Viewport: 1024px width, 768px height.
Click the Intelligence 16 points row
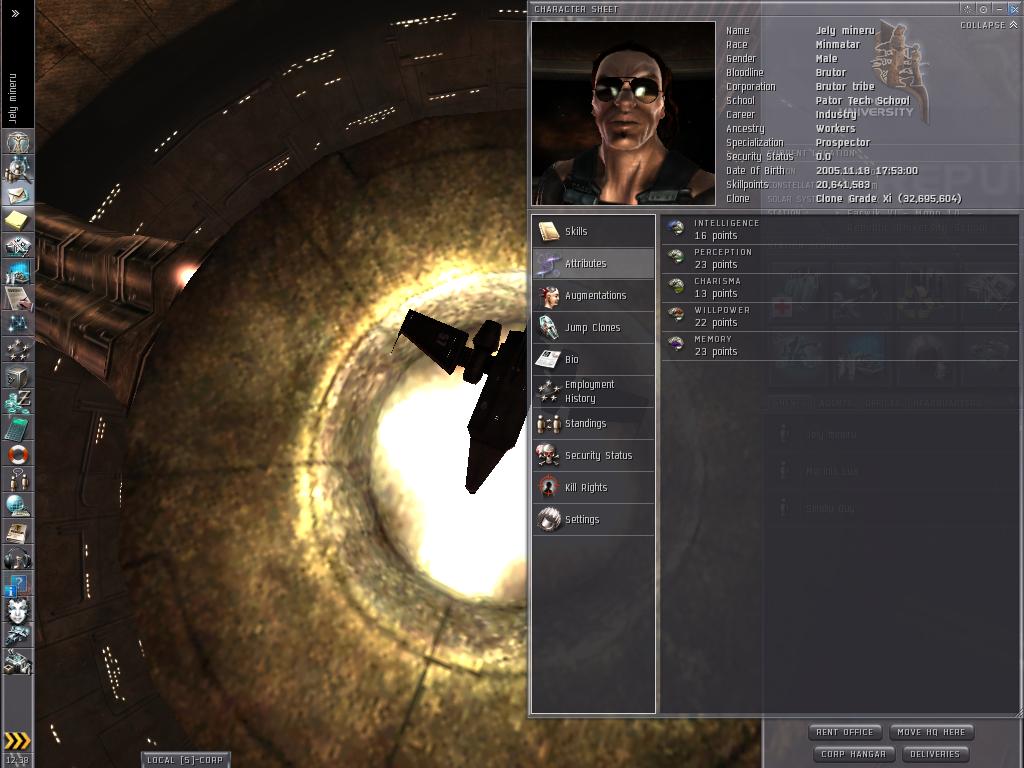click(840, 229)
